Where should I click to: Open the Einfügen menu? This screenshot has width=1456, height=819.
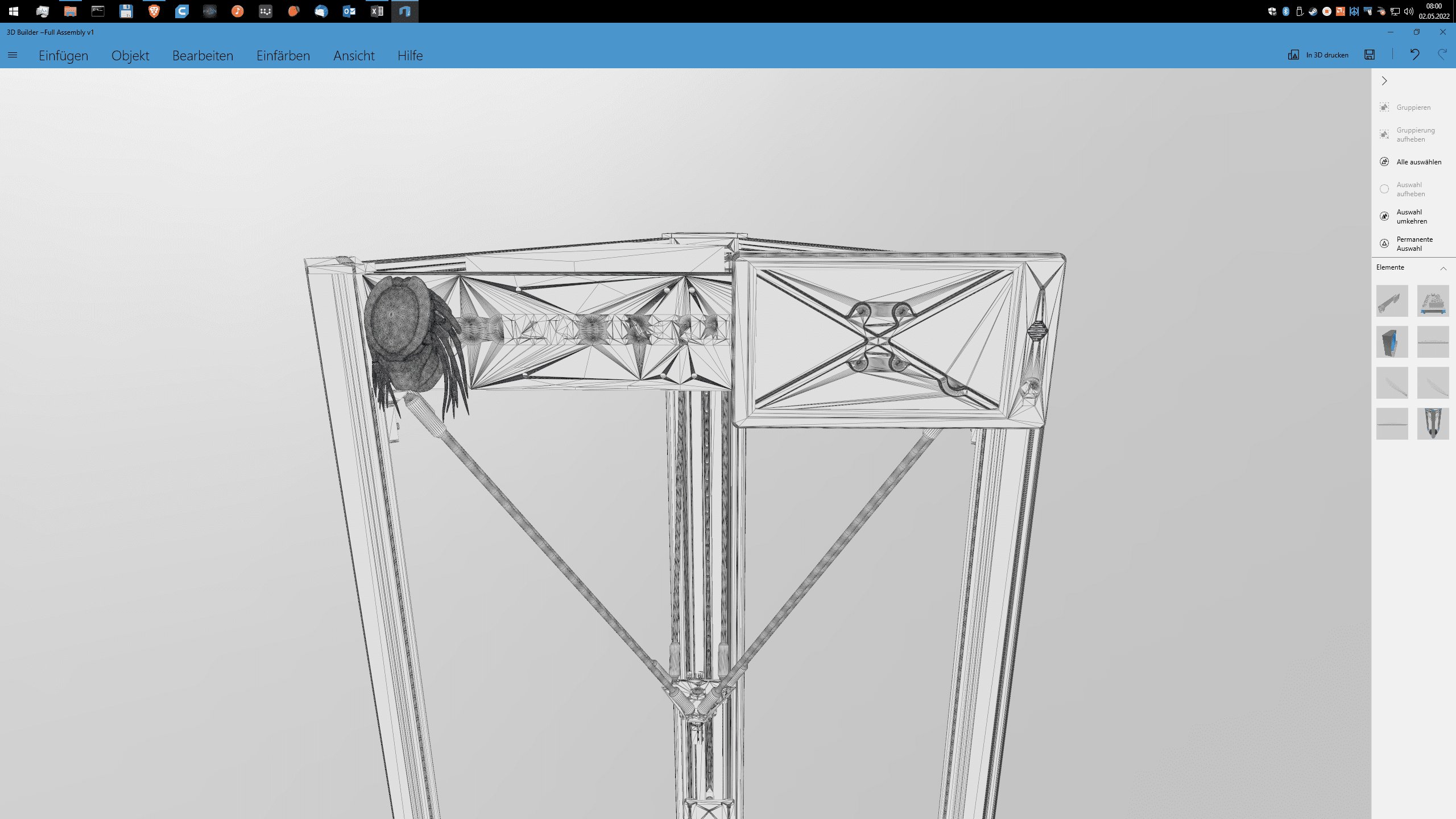63,56
